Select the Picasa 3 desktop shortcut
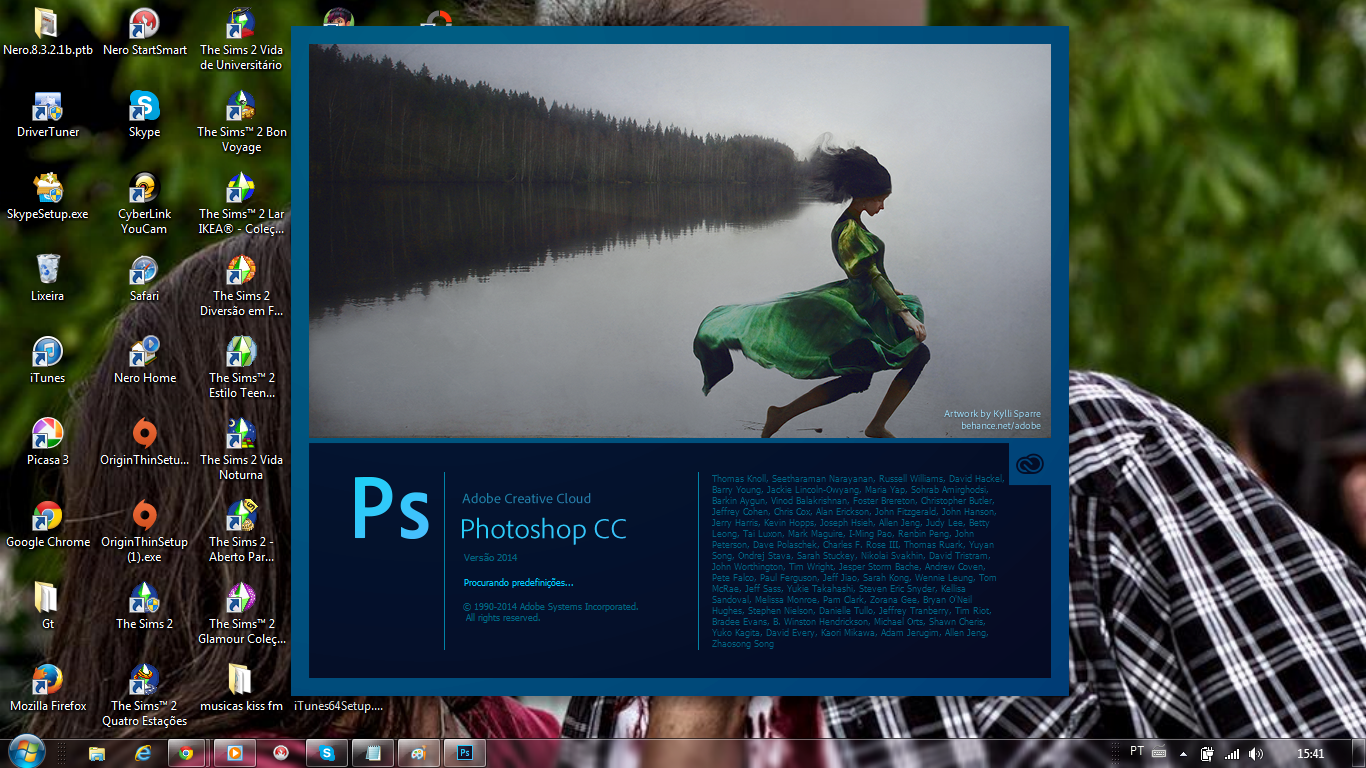The height and width of the screenshot is (768, 1366). [47, 441]
